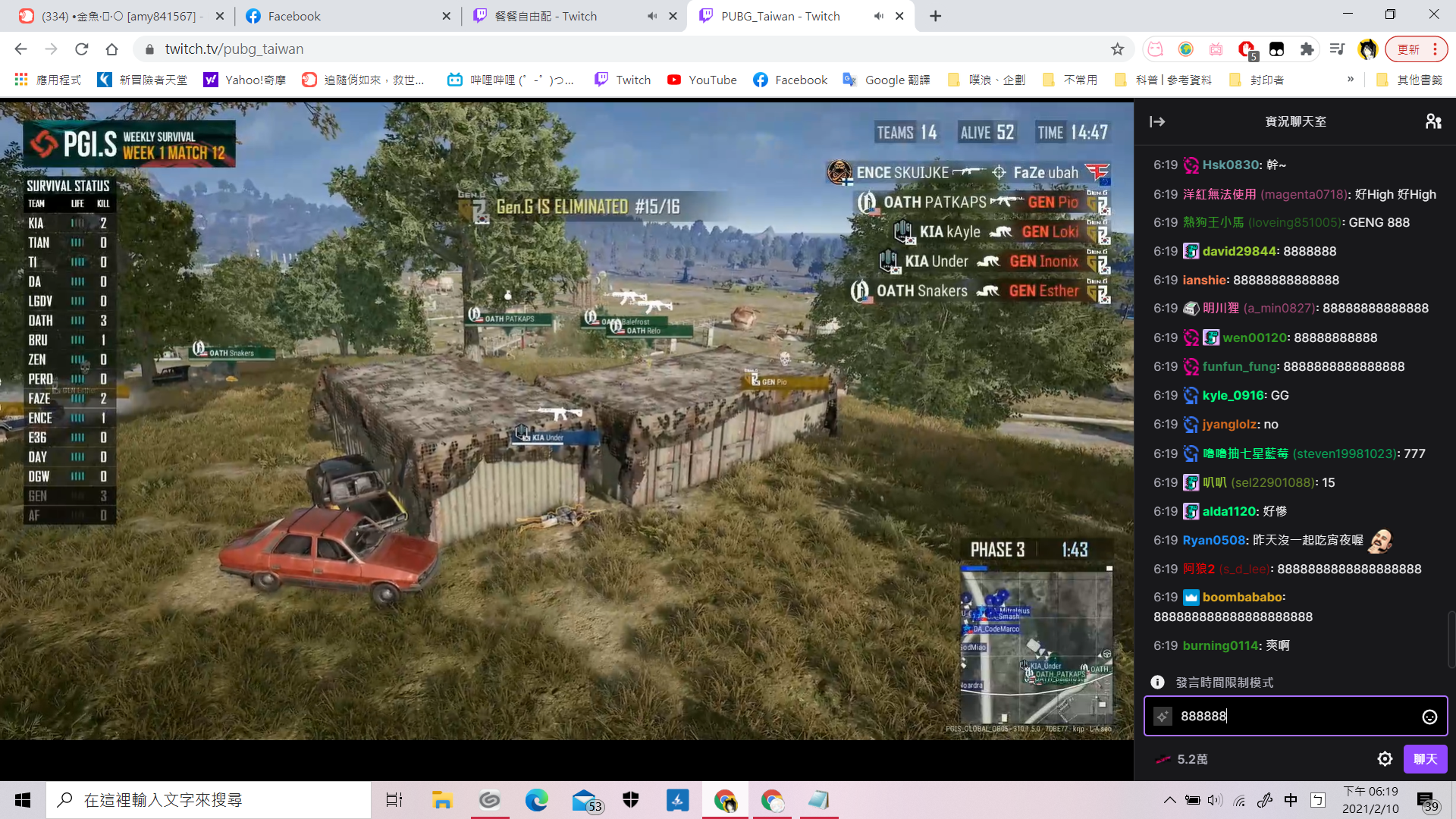
Task: Open Task View on the taskbar
Action: (394, 800)
